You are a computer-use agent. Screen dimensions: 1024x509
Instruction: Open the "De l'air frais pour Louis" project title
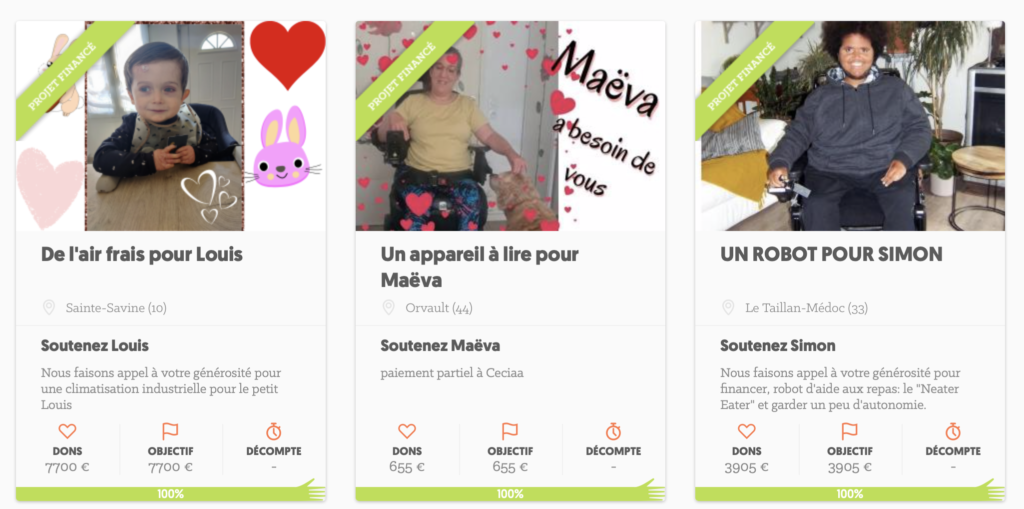142,254
